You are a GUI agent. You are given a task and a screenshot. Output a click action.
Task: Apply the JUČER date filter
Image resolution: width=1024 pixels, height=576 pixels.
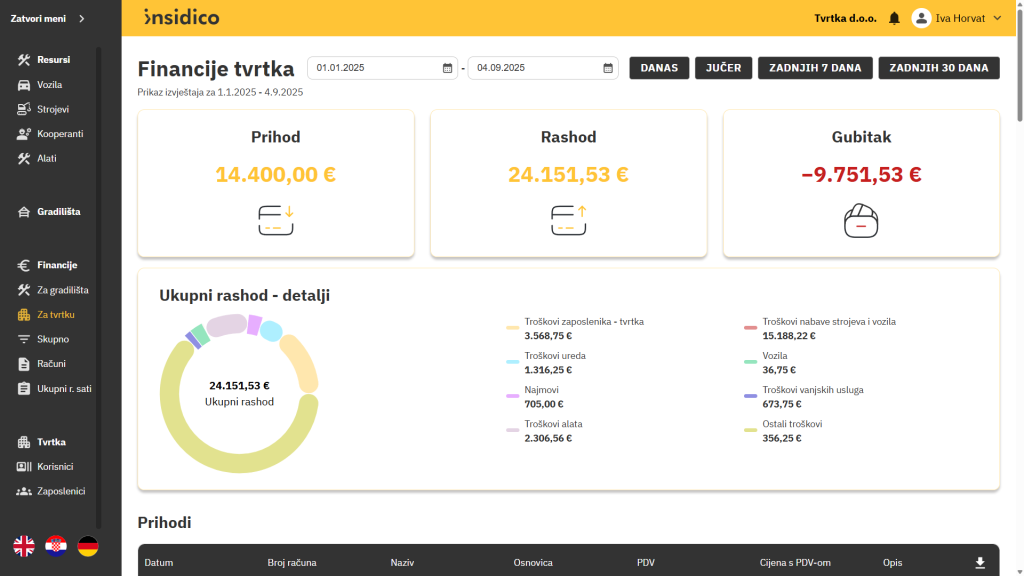coord(723,67)
